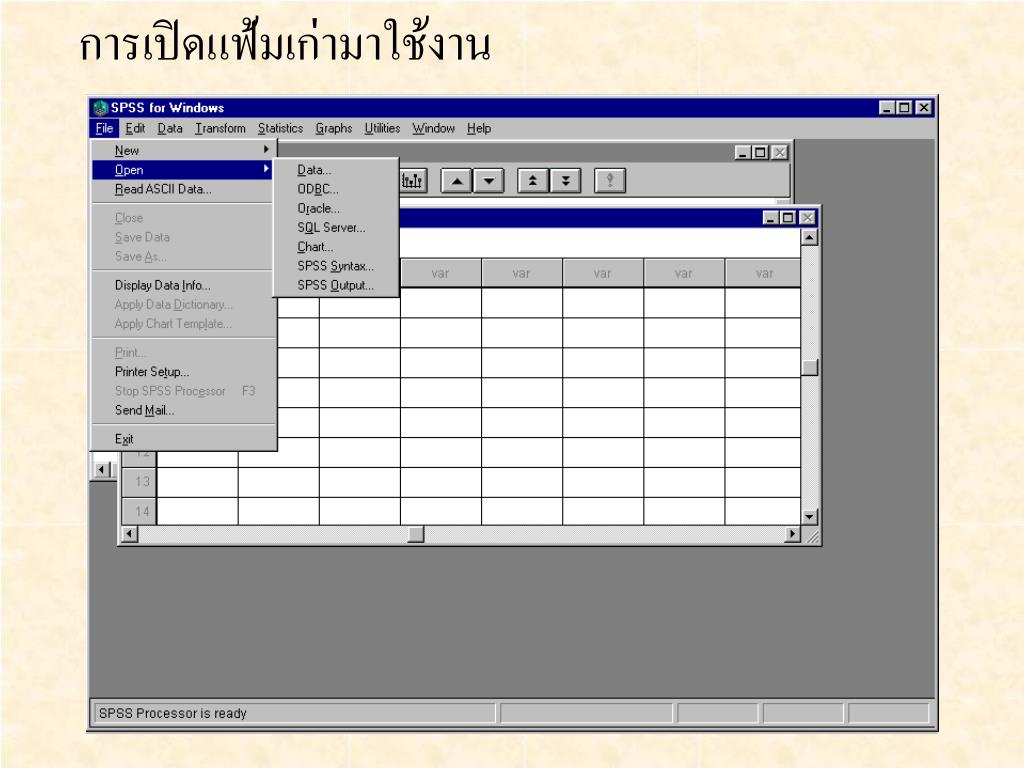Choose Printer Setup...

[183, 372]
